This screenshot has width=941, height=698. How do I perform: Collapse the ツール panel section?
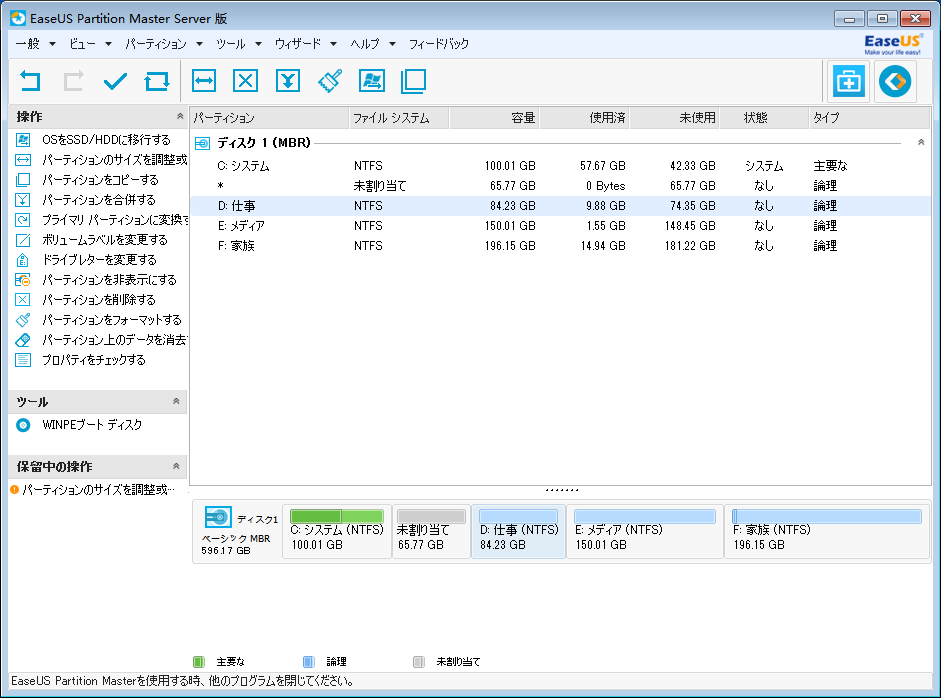pos(176,401)
